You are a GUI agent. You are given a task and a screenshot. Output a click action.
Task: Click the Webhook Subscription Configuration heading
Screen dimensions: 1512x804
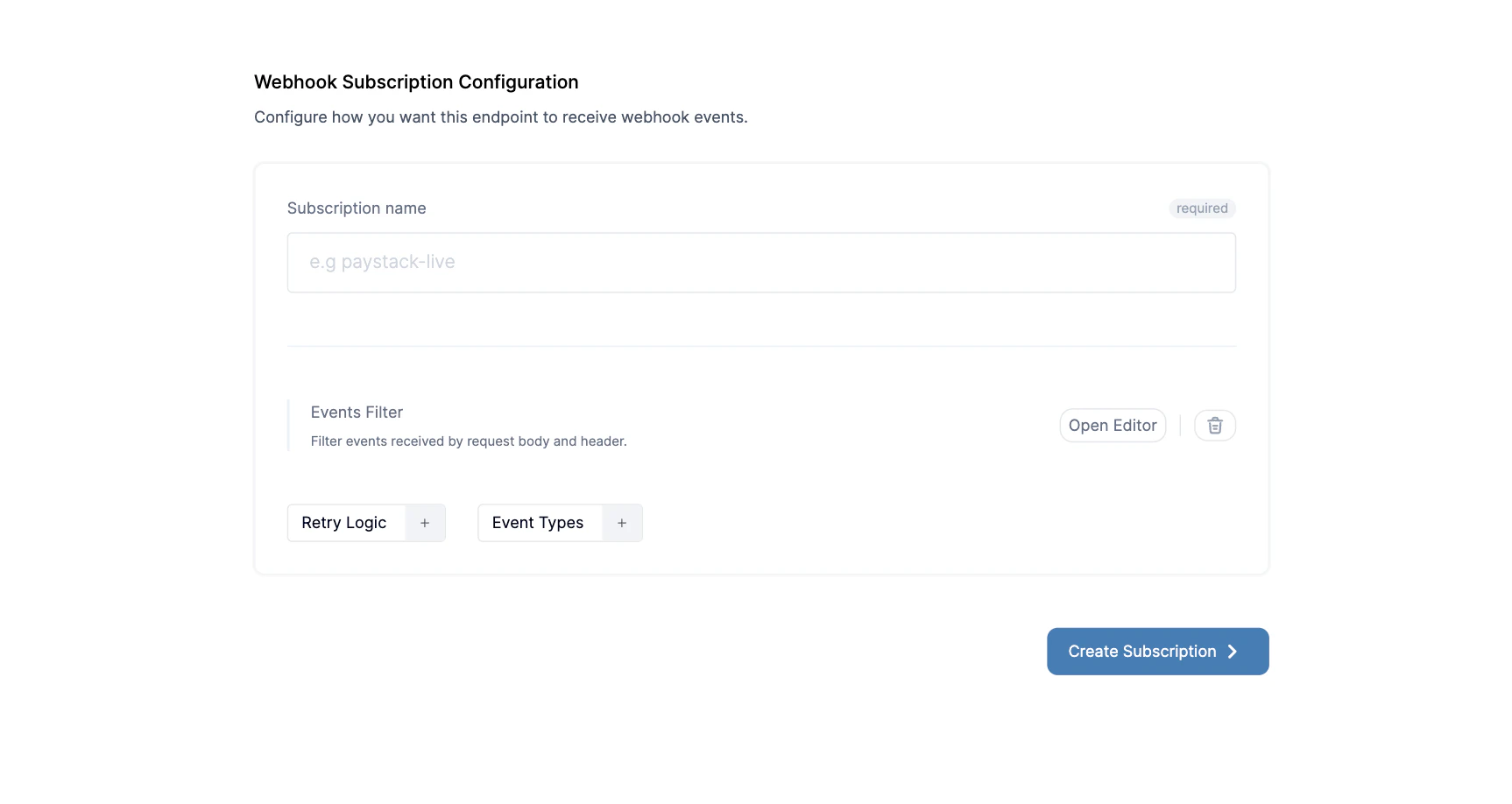tap(415, 81)
